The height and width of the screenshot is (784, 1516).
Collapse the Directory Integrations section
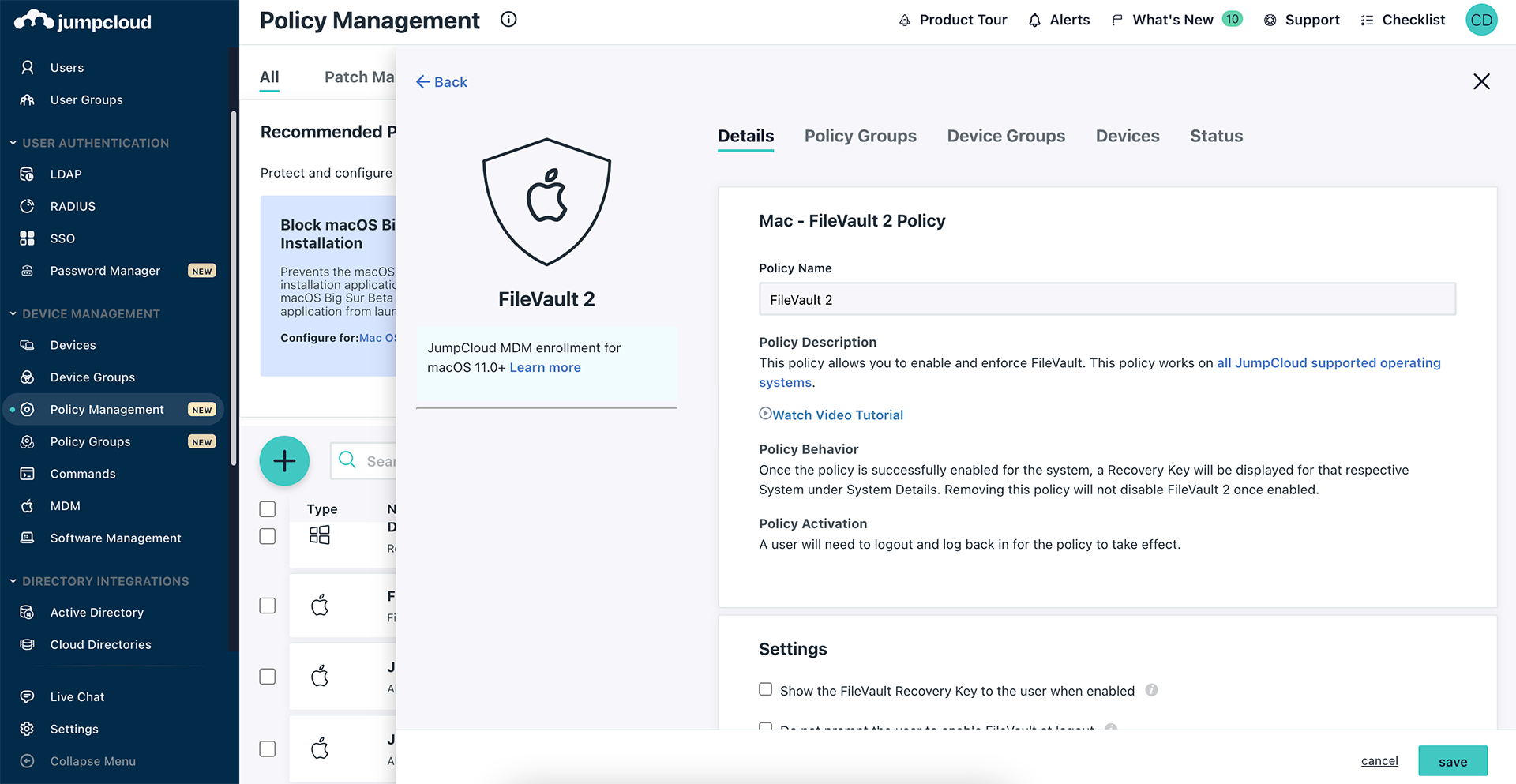[x=13, y=581]
